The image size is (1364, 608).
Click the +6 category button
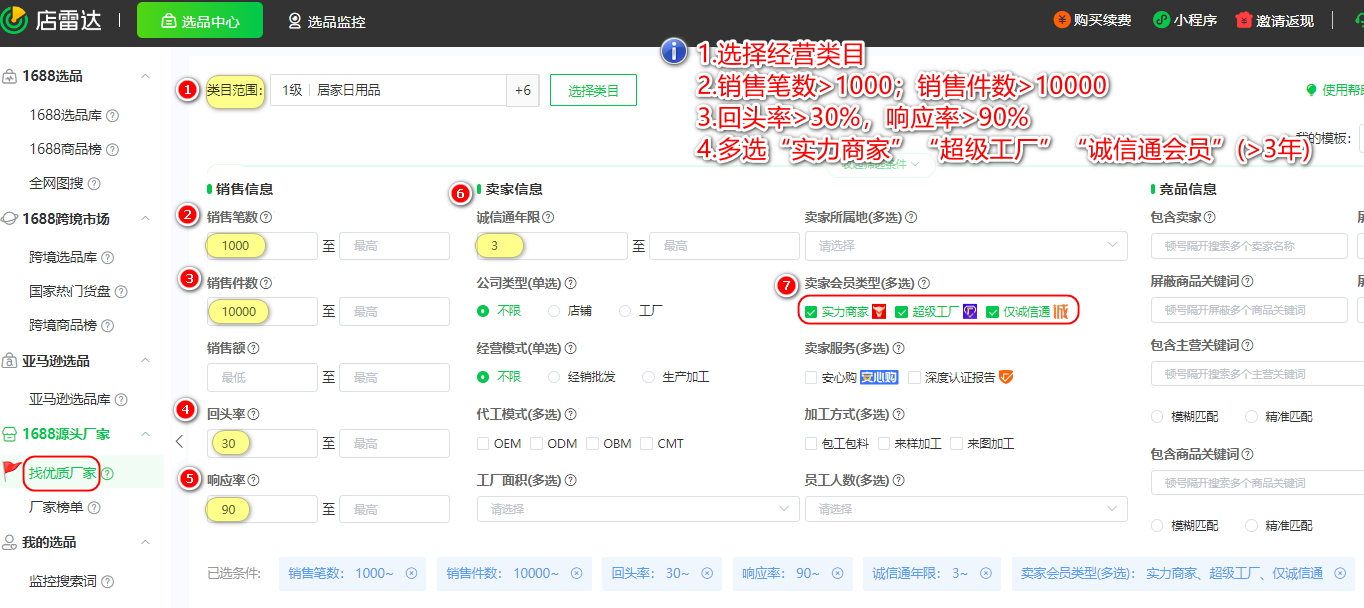[523, 90]
